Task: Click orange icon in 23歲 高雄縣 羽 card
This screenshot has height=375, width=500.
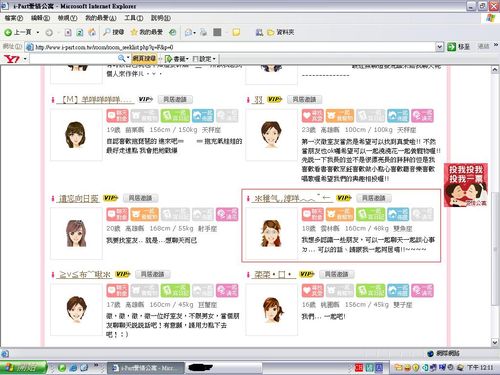Action: 340,116
